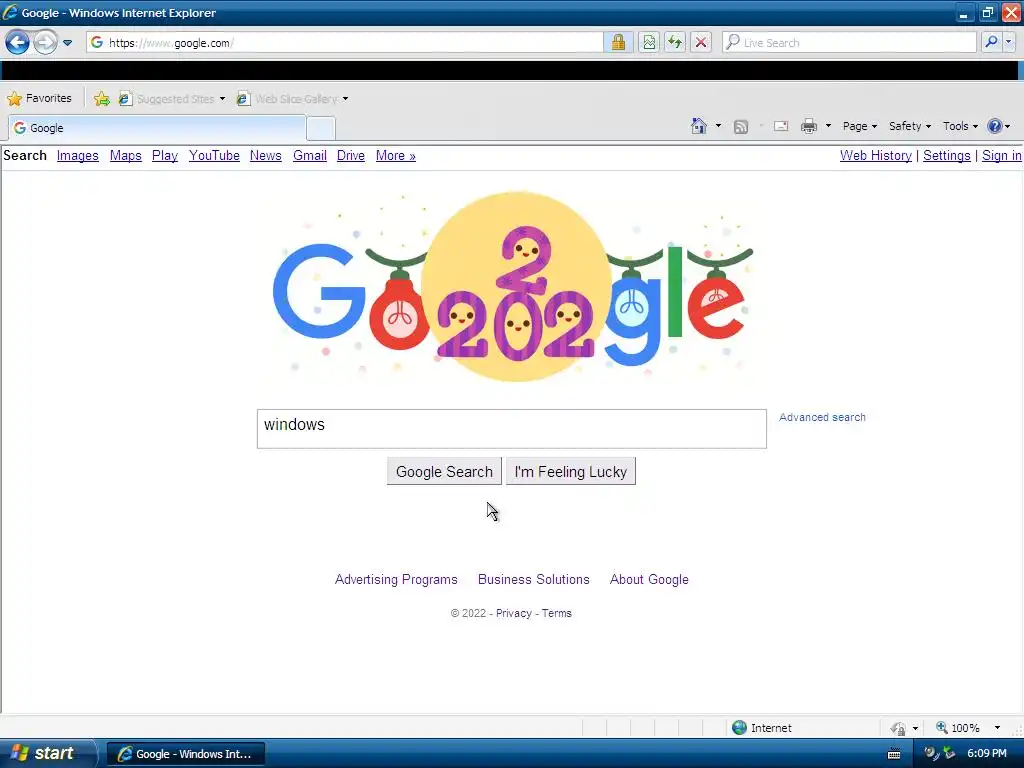Open the Tools menu
1024x768 pixels.
pyautogui.click(x=960, y=126)
